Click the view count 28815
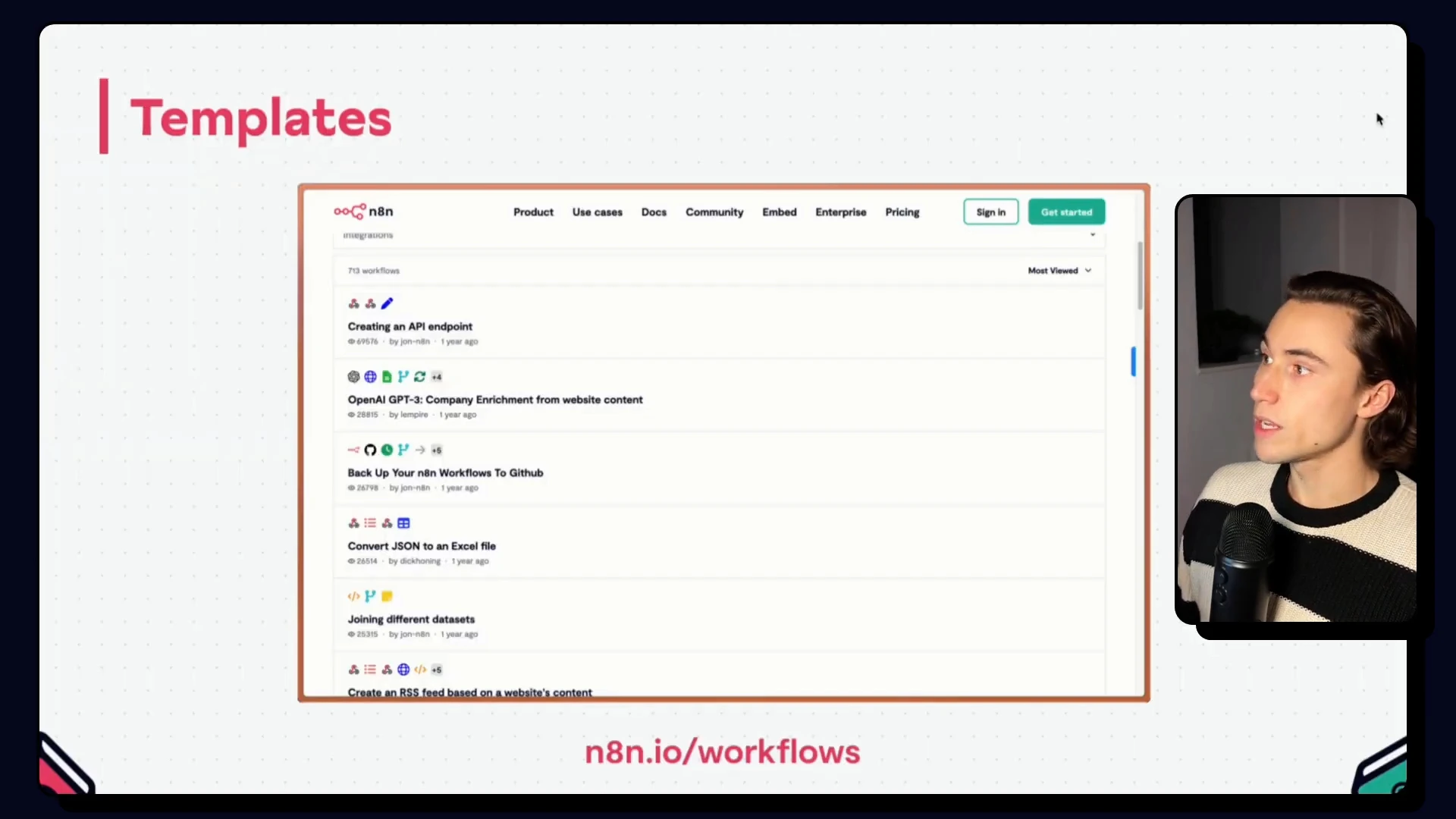 coord(367,415)
